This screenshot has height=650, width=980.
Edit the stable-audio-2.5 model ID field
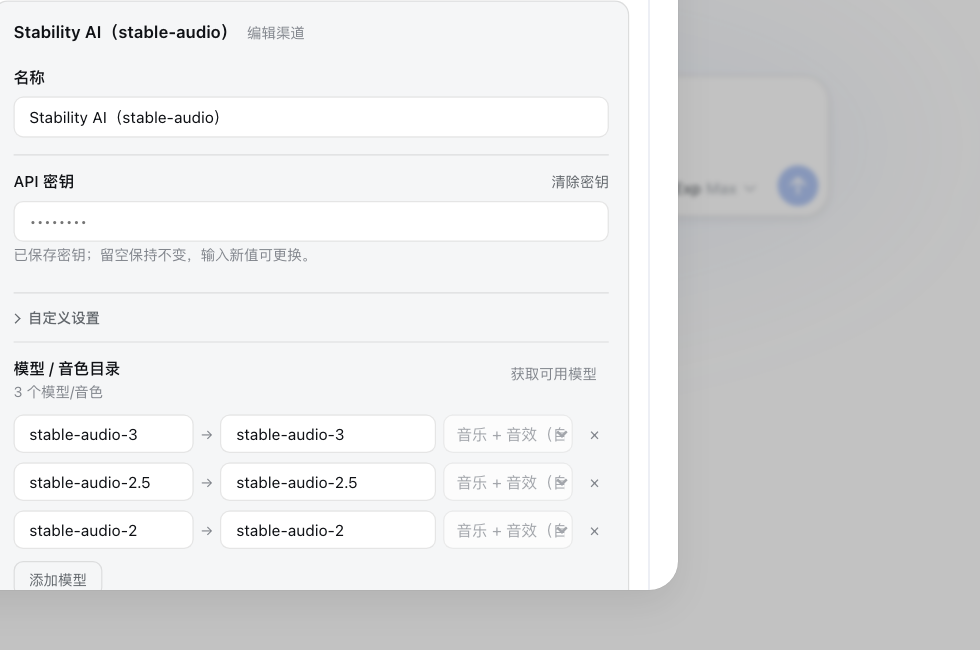tap(104, 482)
